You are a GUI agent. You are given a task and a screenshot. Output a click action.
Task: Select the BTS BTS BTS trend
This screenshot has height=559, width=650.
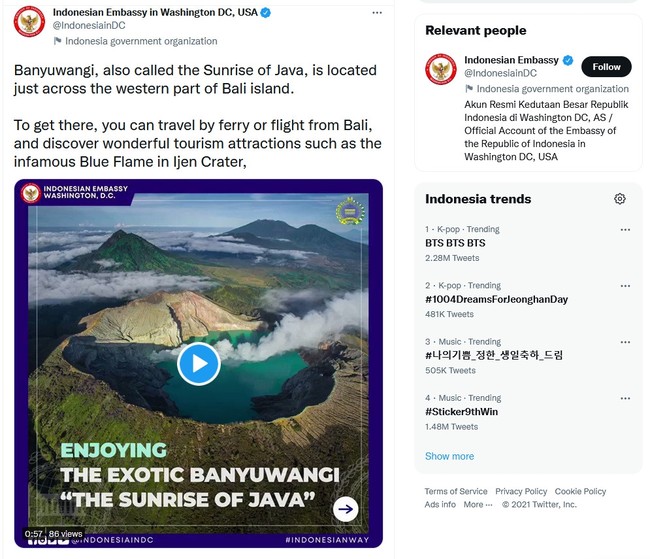(x=455, y=243)
